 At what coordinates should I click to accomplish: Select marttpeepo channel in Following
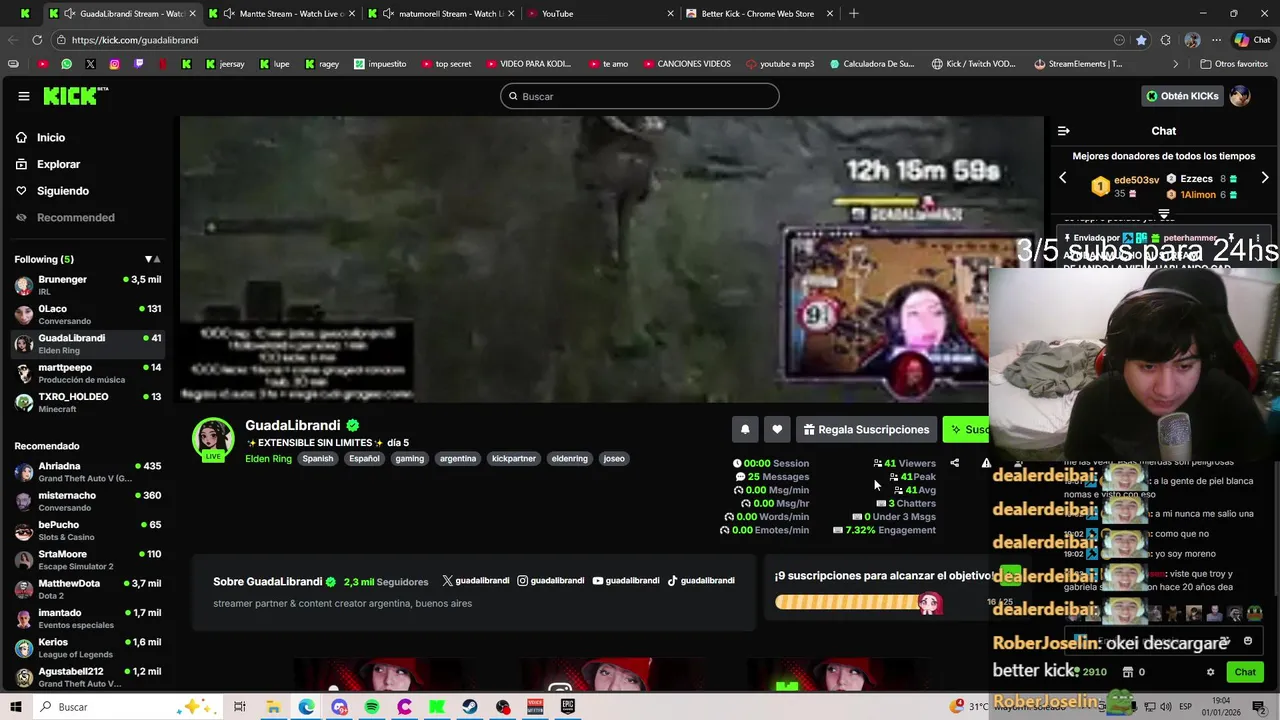[x=88, y=373]
